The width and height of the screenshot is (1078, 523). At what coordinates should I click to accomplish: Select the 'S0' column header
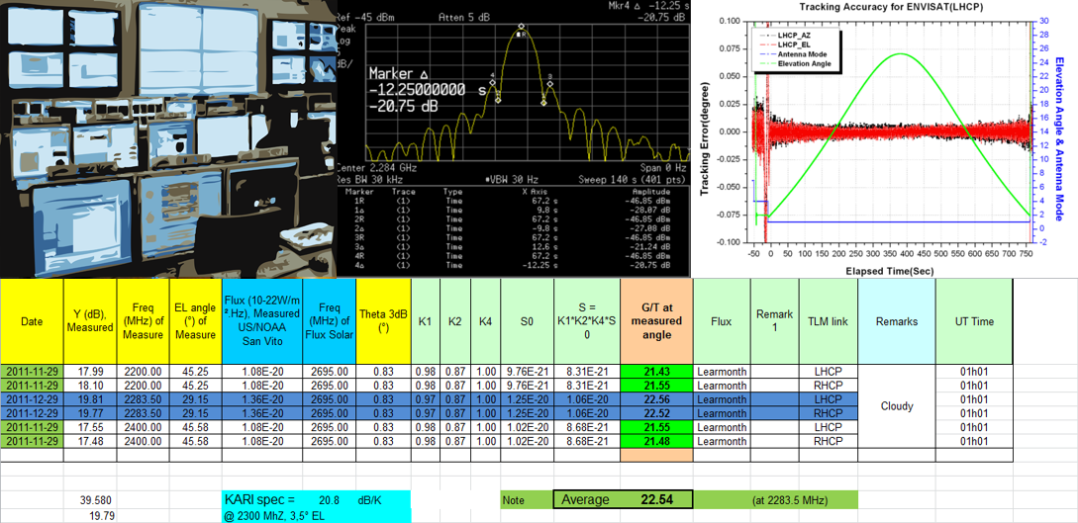click(527, 321)
